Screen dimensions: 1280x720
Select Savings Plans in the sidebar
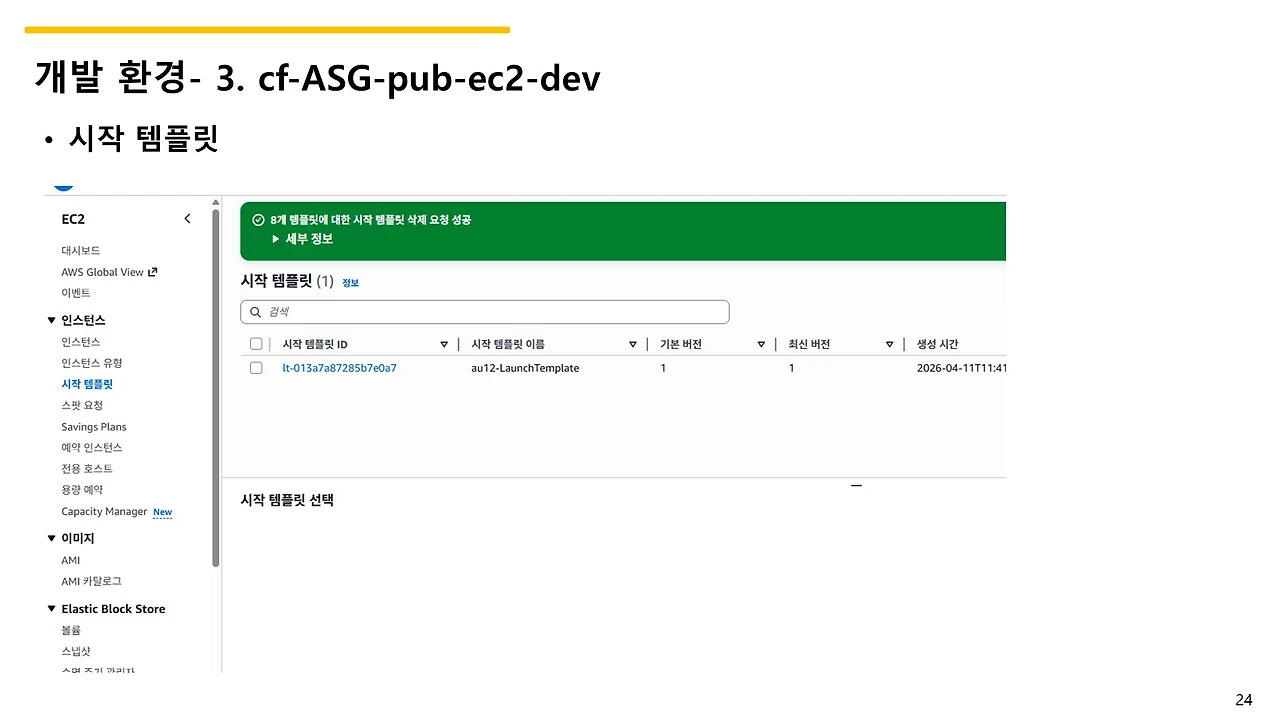click(x=93, y=426)
